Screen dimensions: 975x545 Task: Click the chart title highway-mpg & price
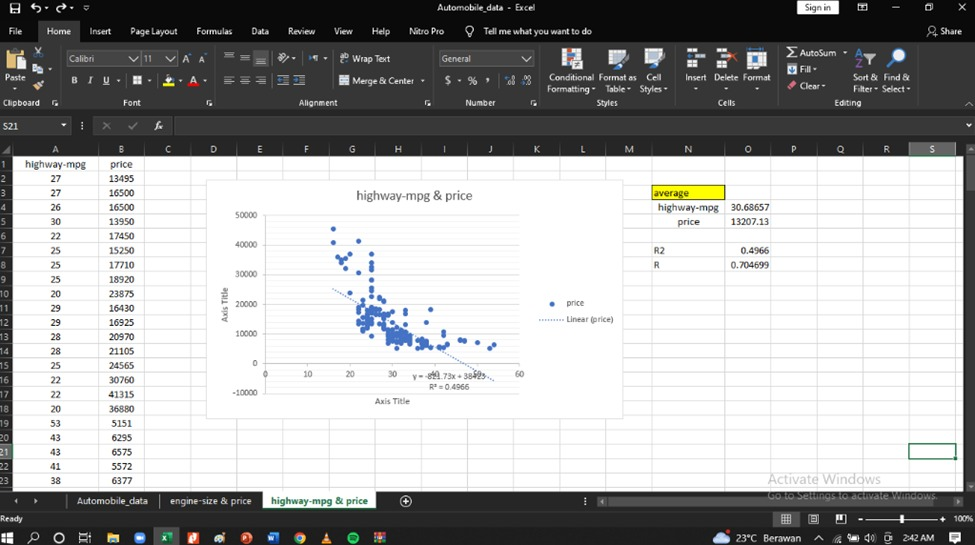[x=414, y=195]
